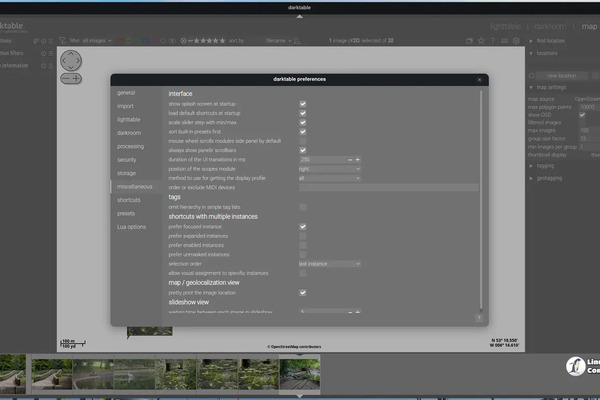Enable prefer expanded instances
The image size is (600, 400).
(303, 236)
